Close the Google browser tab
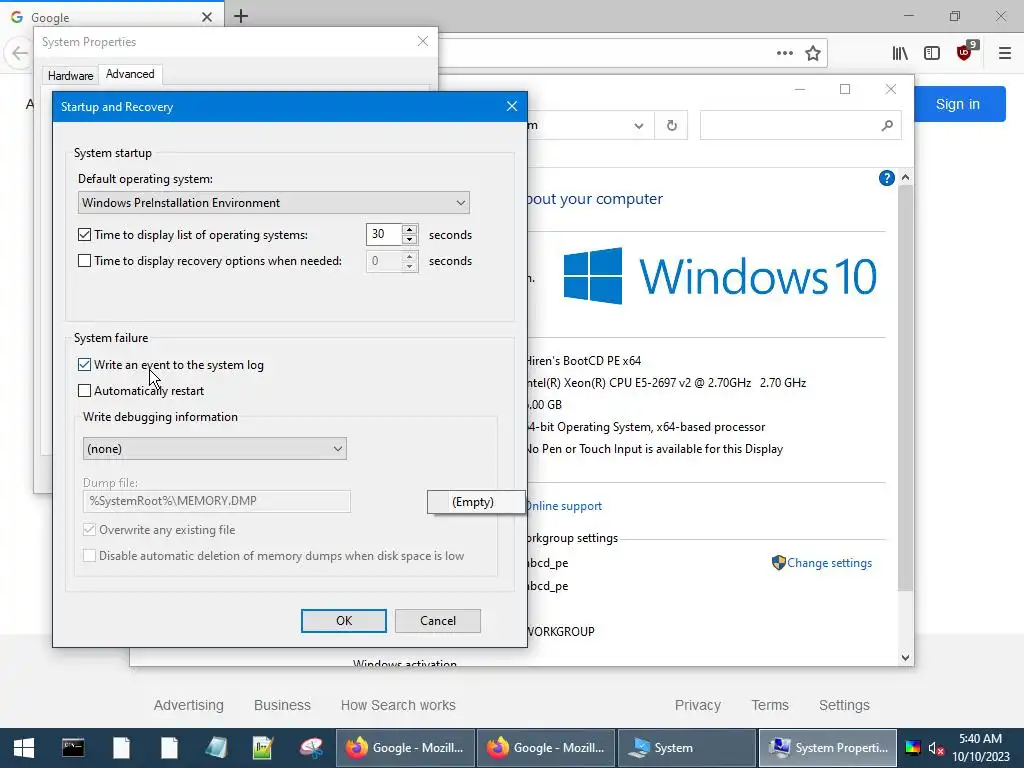Screen dimensions: 1024x768 point(207,17)
